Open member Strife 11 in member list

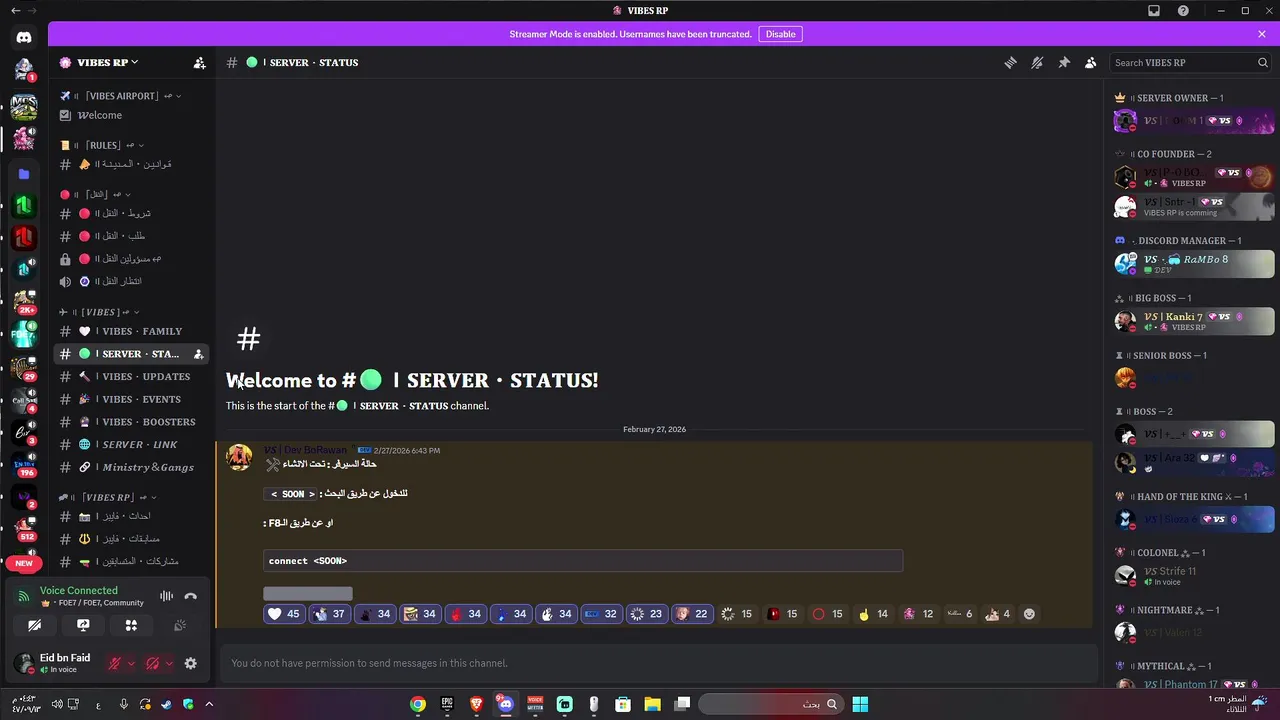pos(1194,576)
